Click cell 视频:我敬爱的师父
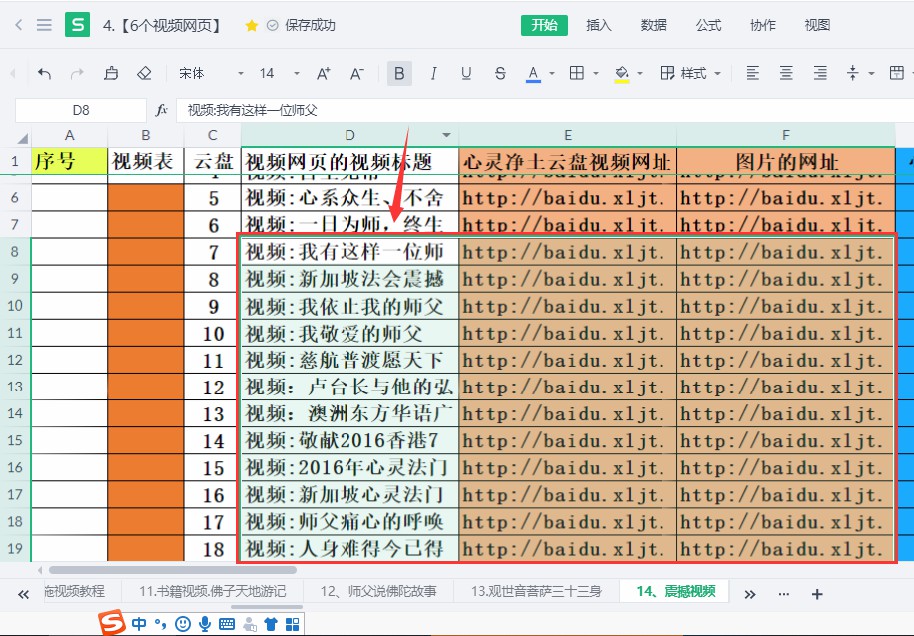This screenshot has height=636, width=914. point(350,333)
